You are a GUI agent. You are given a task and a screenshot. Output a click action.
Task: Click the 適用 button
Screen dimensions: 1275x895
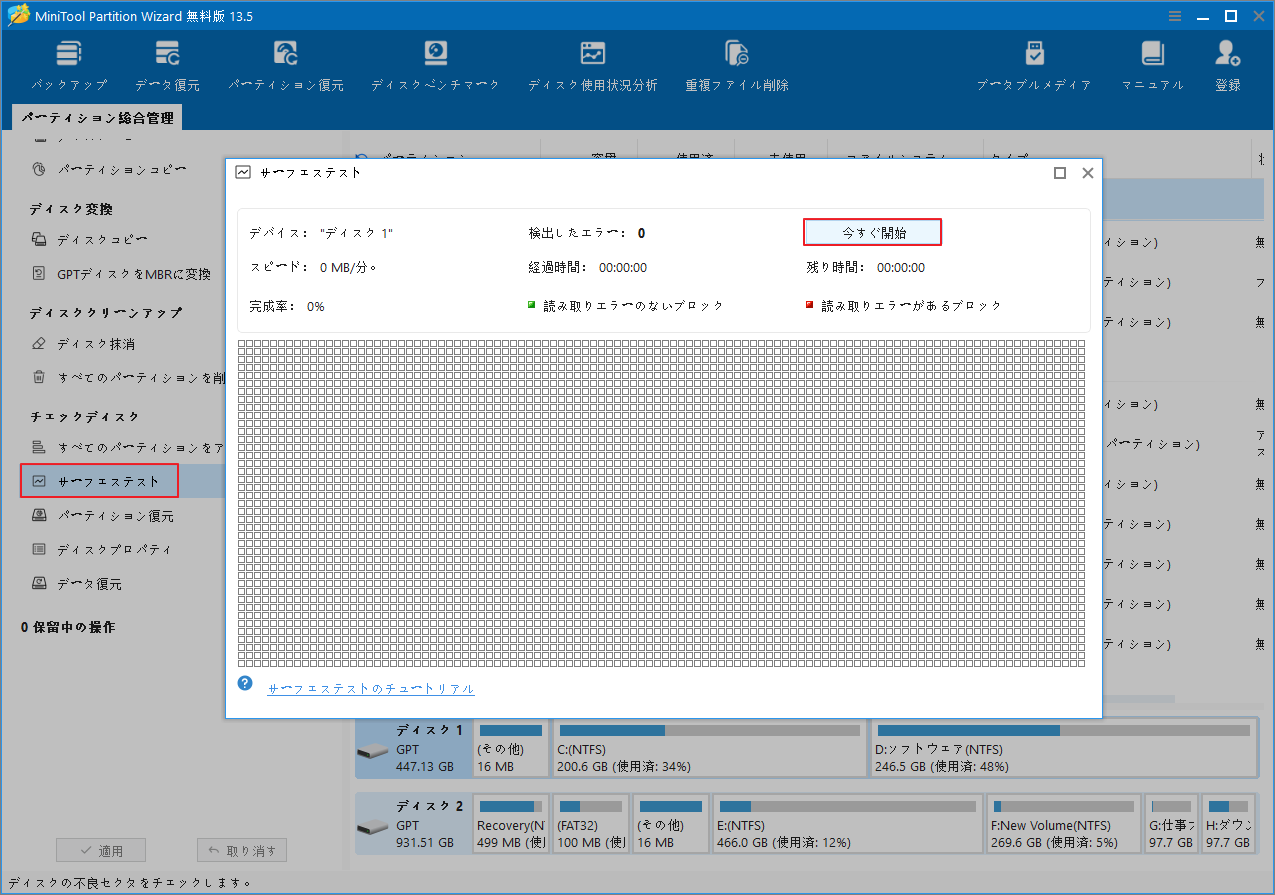pyautogui.click(x=100, y=849)
